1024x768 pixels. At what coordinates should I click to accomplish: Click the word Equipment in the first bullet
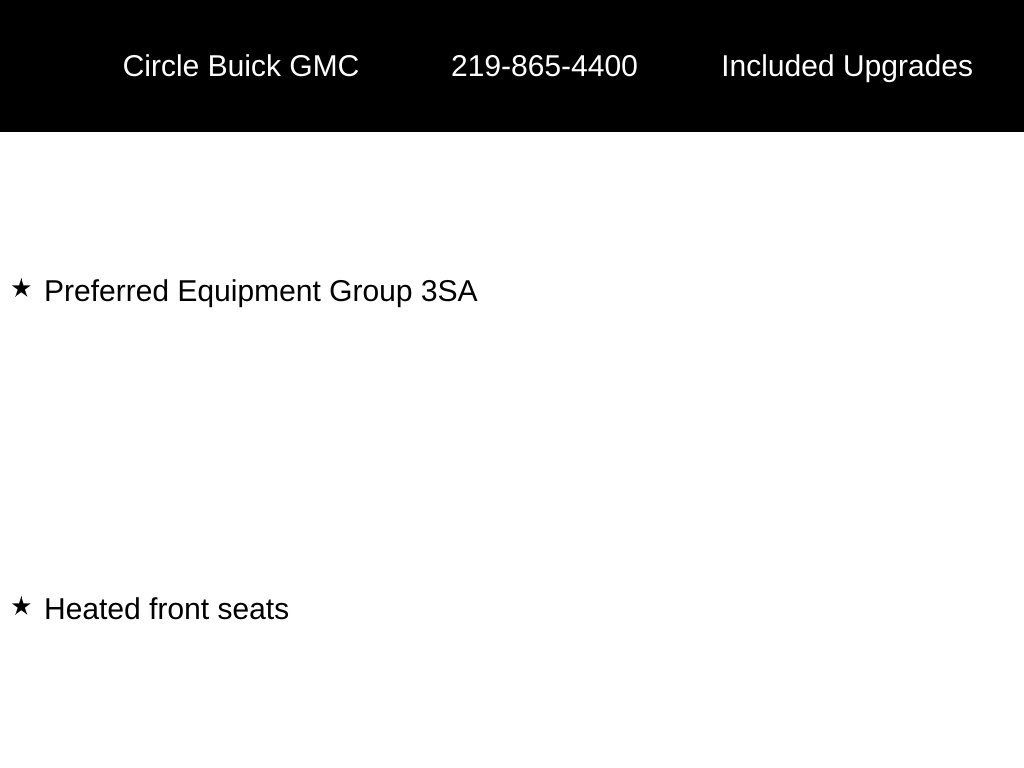249,292
